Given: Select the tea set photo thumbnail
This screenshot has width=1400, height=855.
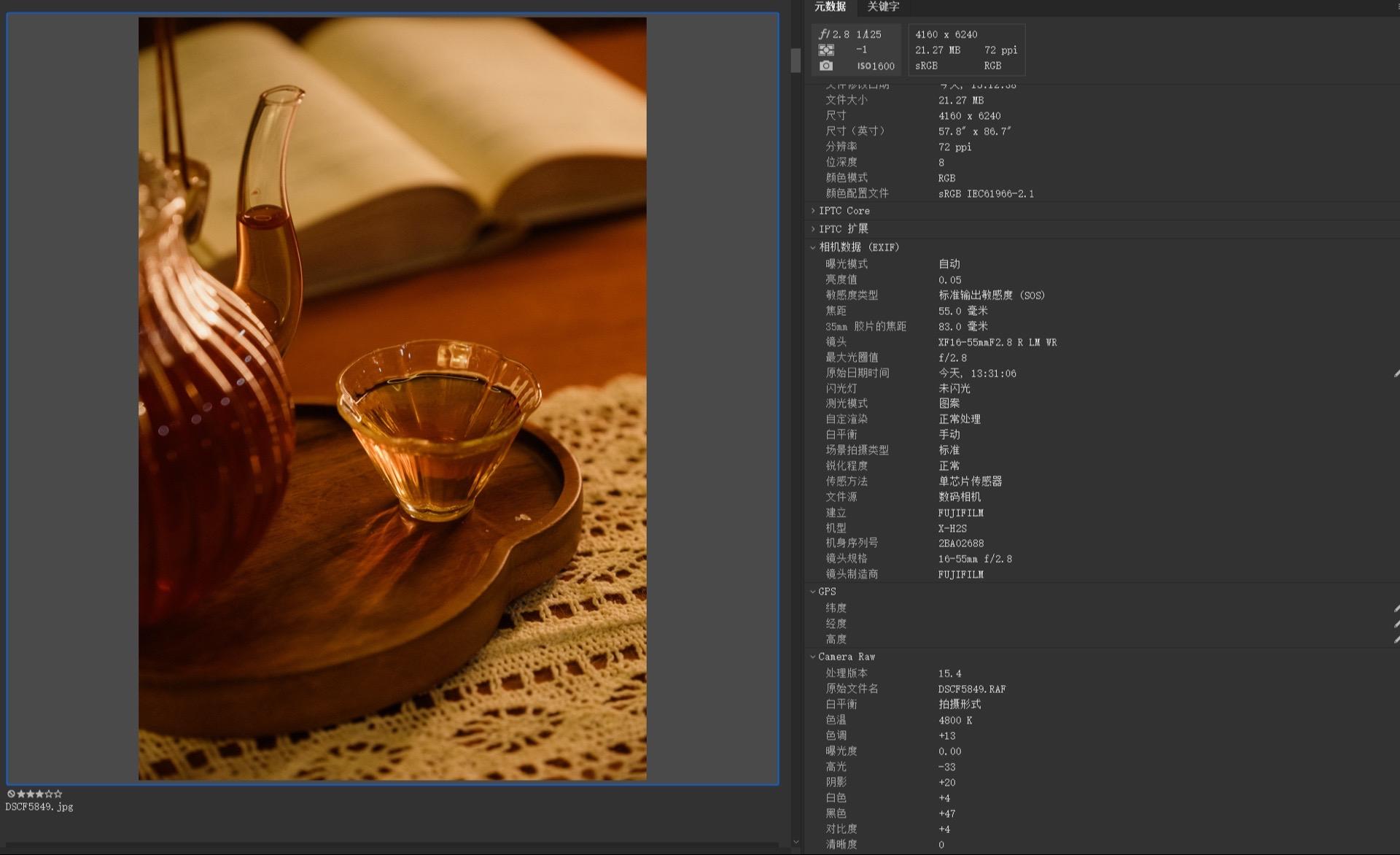Looking at the screenshot, I should click(392, 399).
